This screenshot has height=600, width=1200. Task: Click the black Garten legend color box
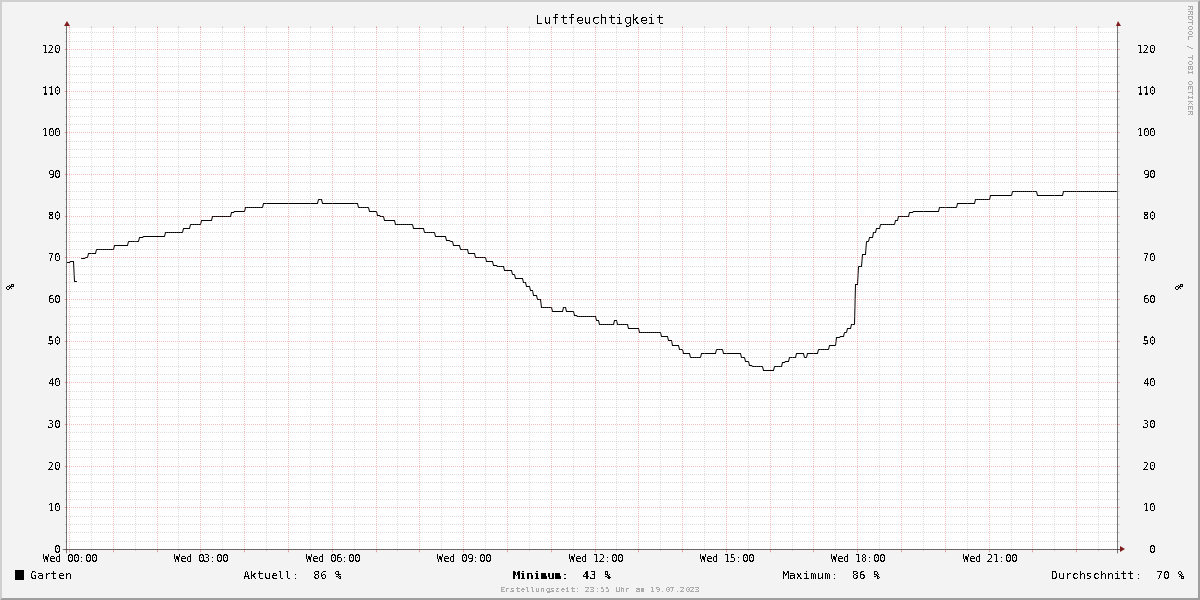[x=19, y=575]
